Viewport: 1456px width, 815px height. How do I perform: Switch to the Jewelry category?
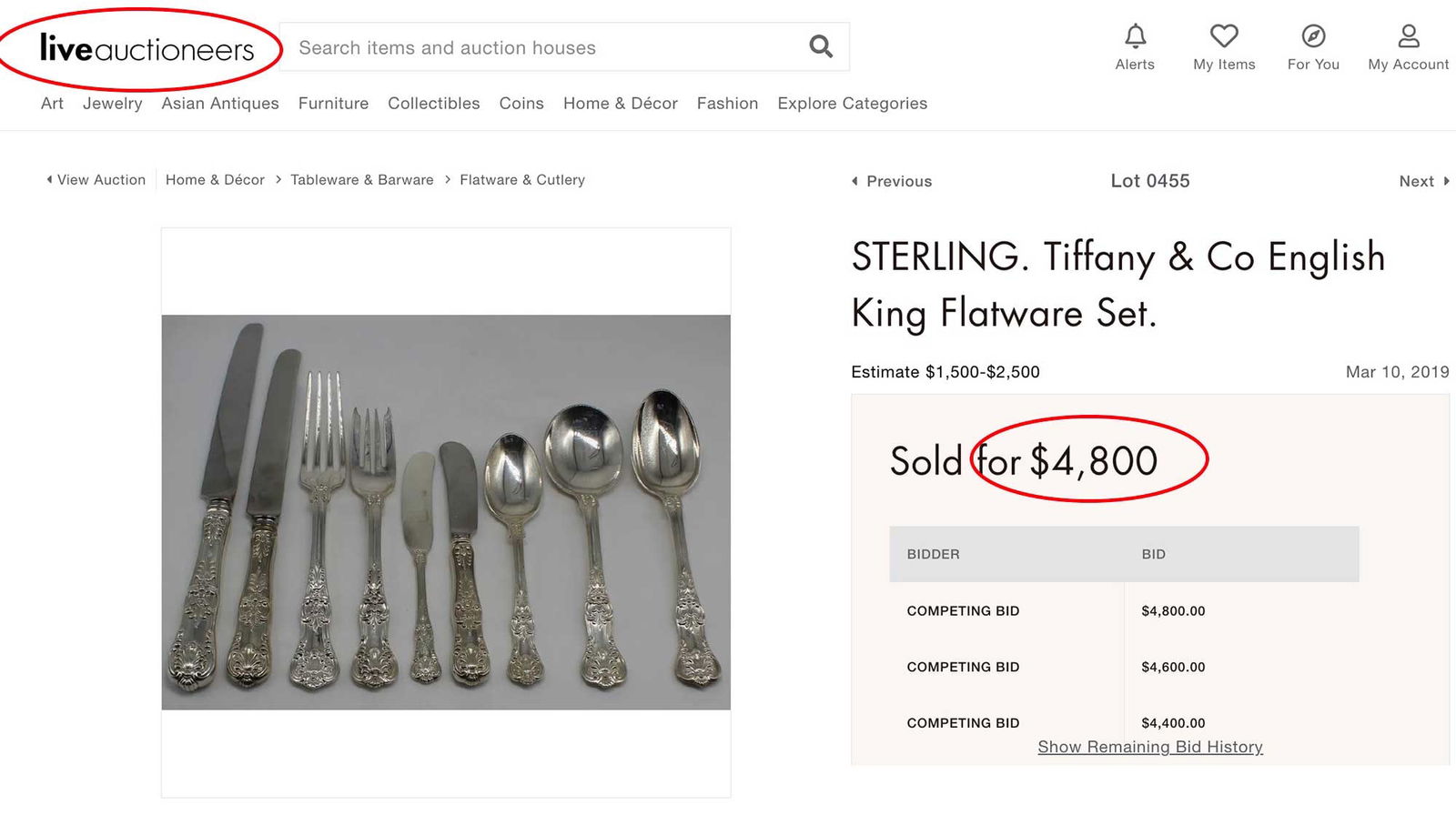(x=112, y=103)
